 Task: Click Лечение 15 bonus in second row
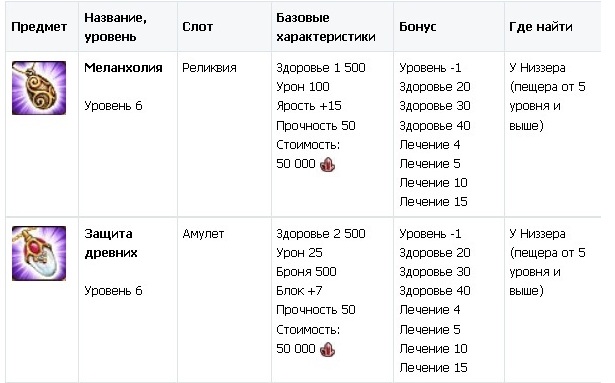tap(433, 367)
